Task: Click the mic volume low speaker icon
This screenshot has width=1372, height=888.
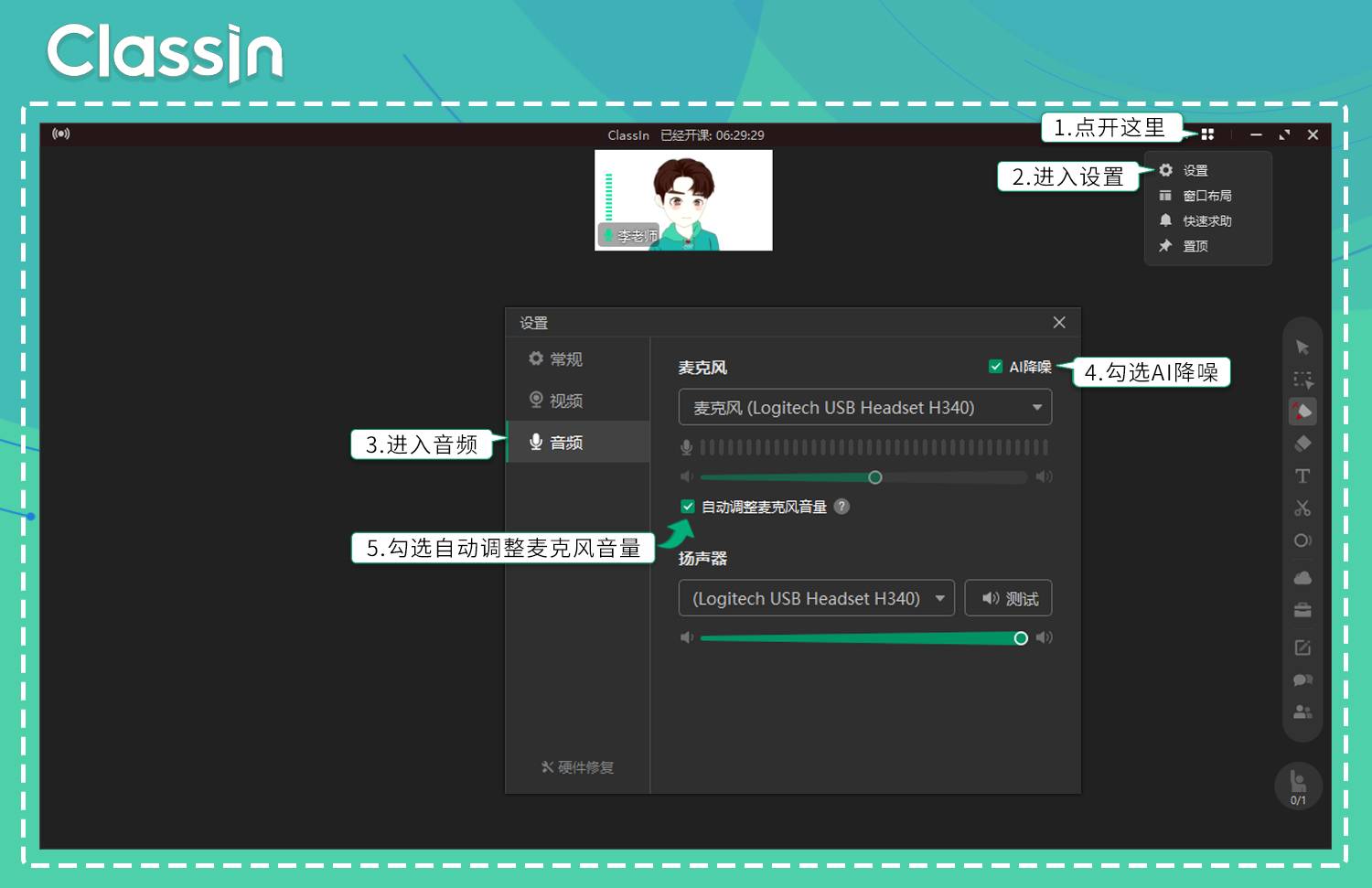Action: coord(687,476)
